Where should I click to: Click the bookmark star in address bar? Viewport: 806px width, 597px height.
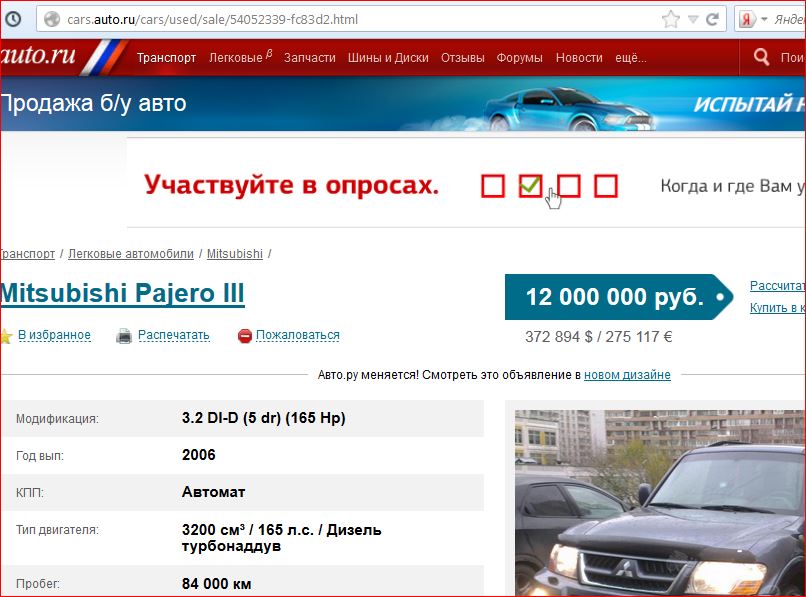670,19
